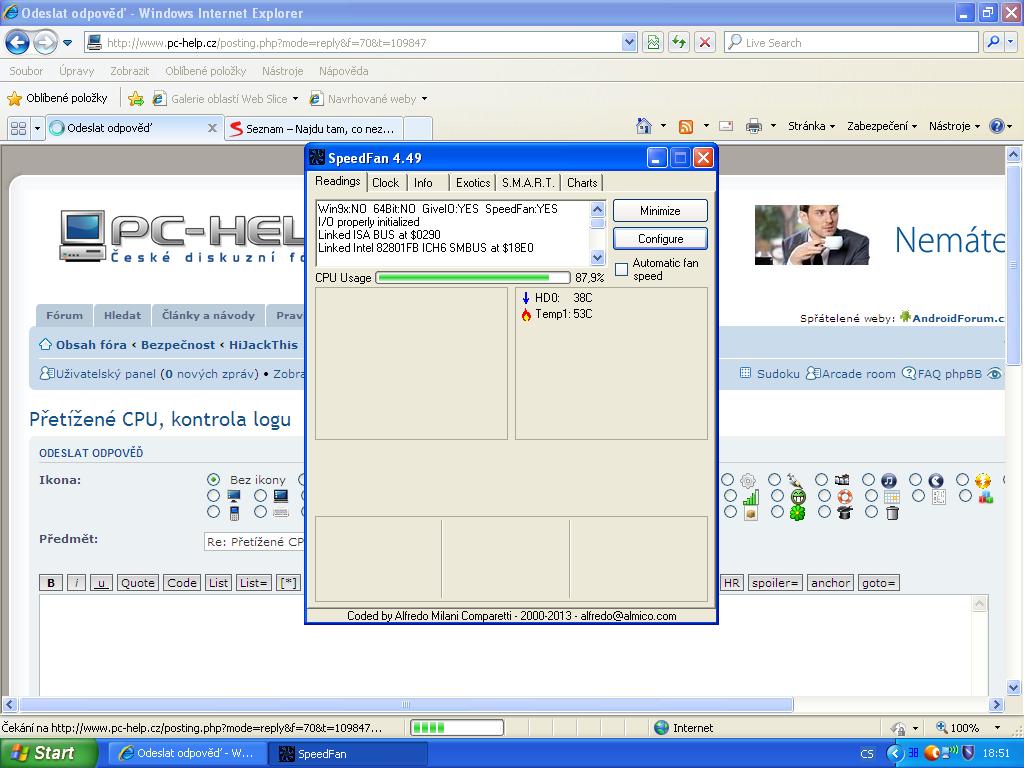Viewport: 1024px width, 768px height.
Task: Open the SpeedFan Charts tab
Action: 582,183
